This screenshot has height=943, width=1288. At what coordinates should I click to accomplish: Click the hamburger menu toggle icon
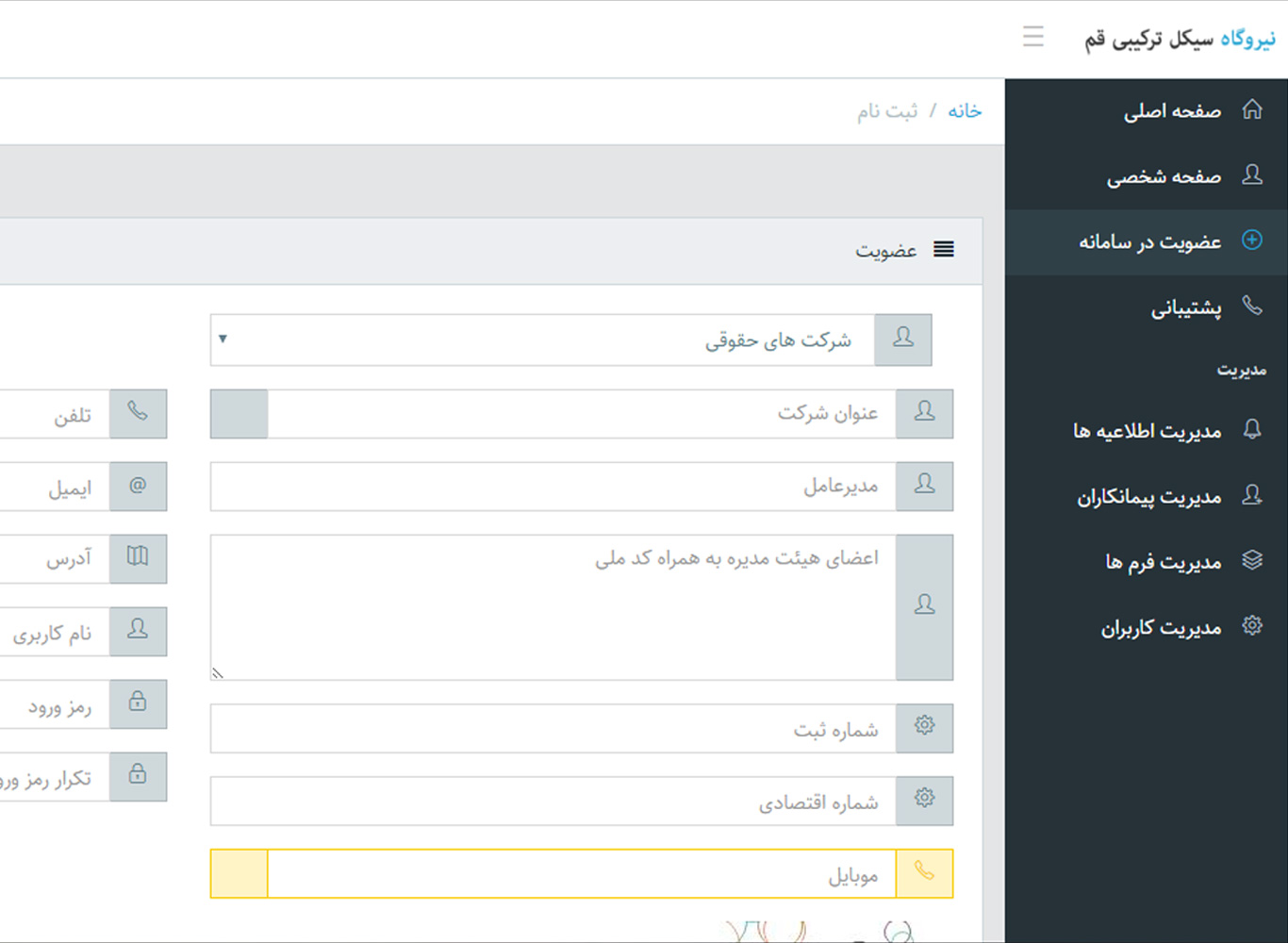pyautogui.click(x=1033, y=37)
